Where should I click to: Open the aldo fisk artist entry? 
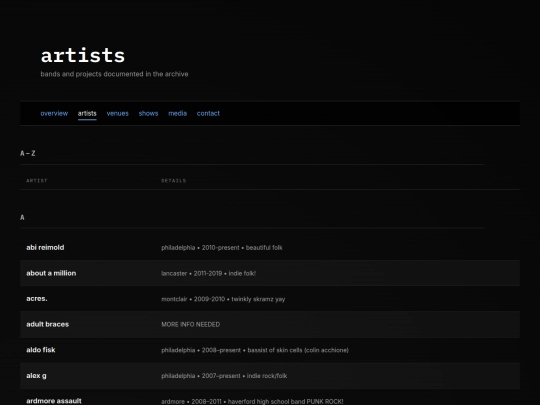tap(41, 350)
